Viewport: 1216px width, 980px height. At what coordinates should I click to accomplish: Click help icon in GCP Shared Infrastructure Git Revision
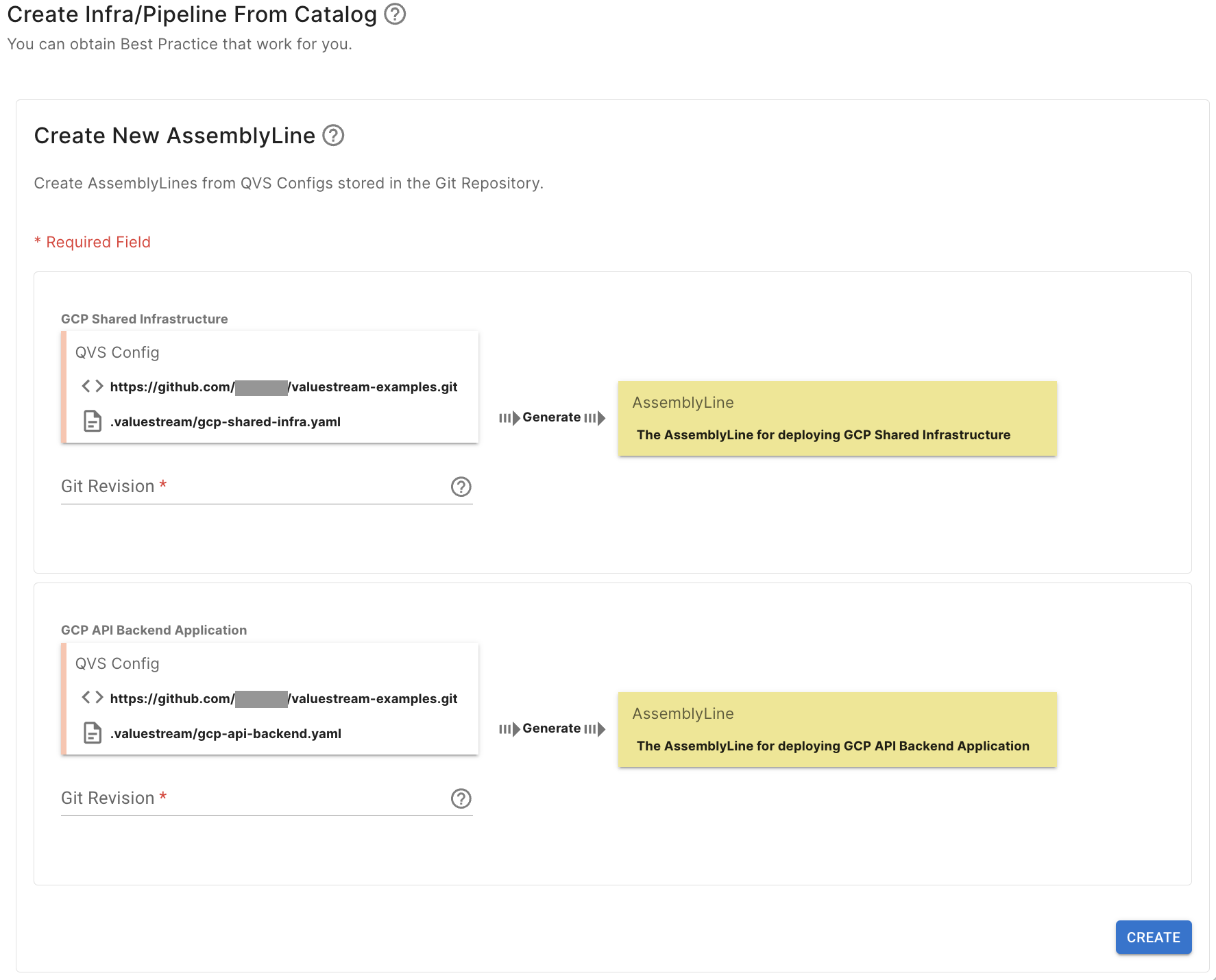click(461, 487)
